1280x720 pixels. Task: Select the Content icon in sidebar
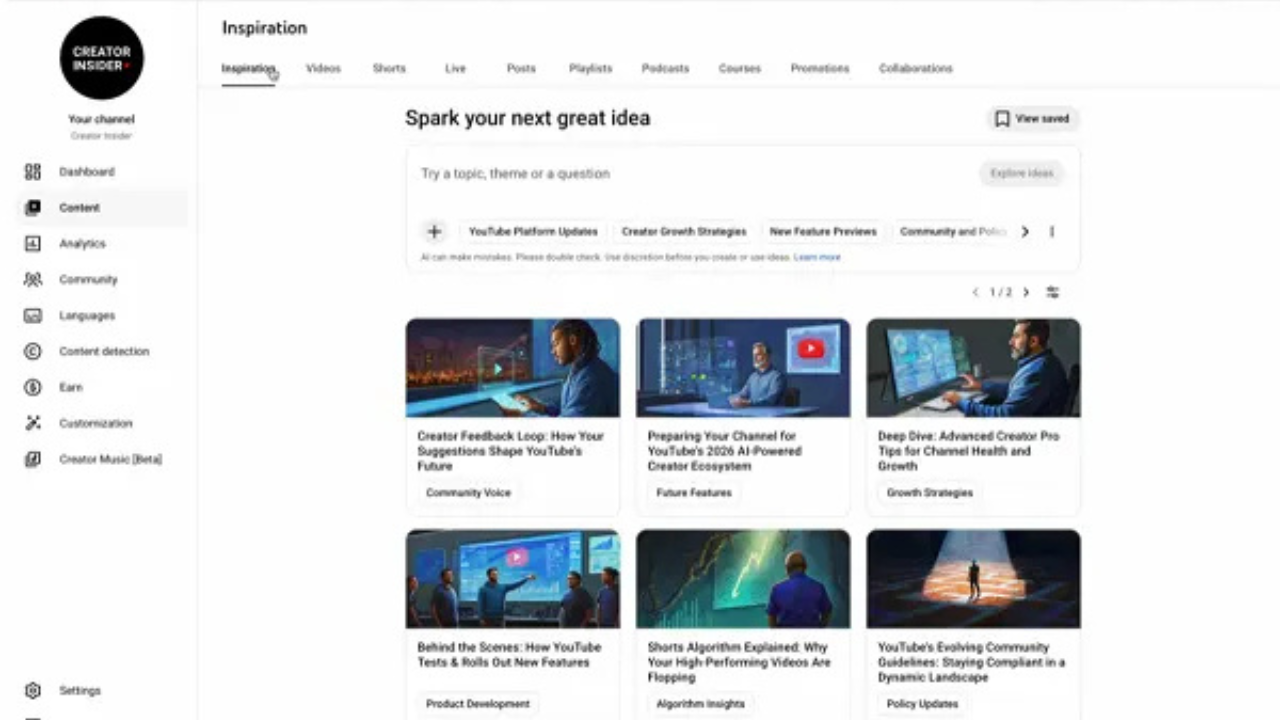point(33,208)
